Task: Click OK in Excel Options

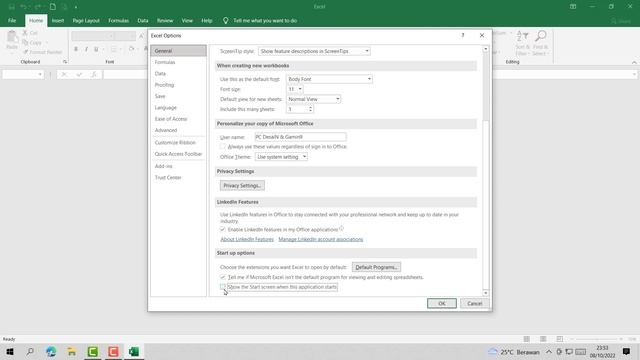Action: click(x=442, y=303)
